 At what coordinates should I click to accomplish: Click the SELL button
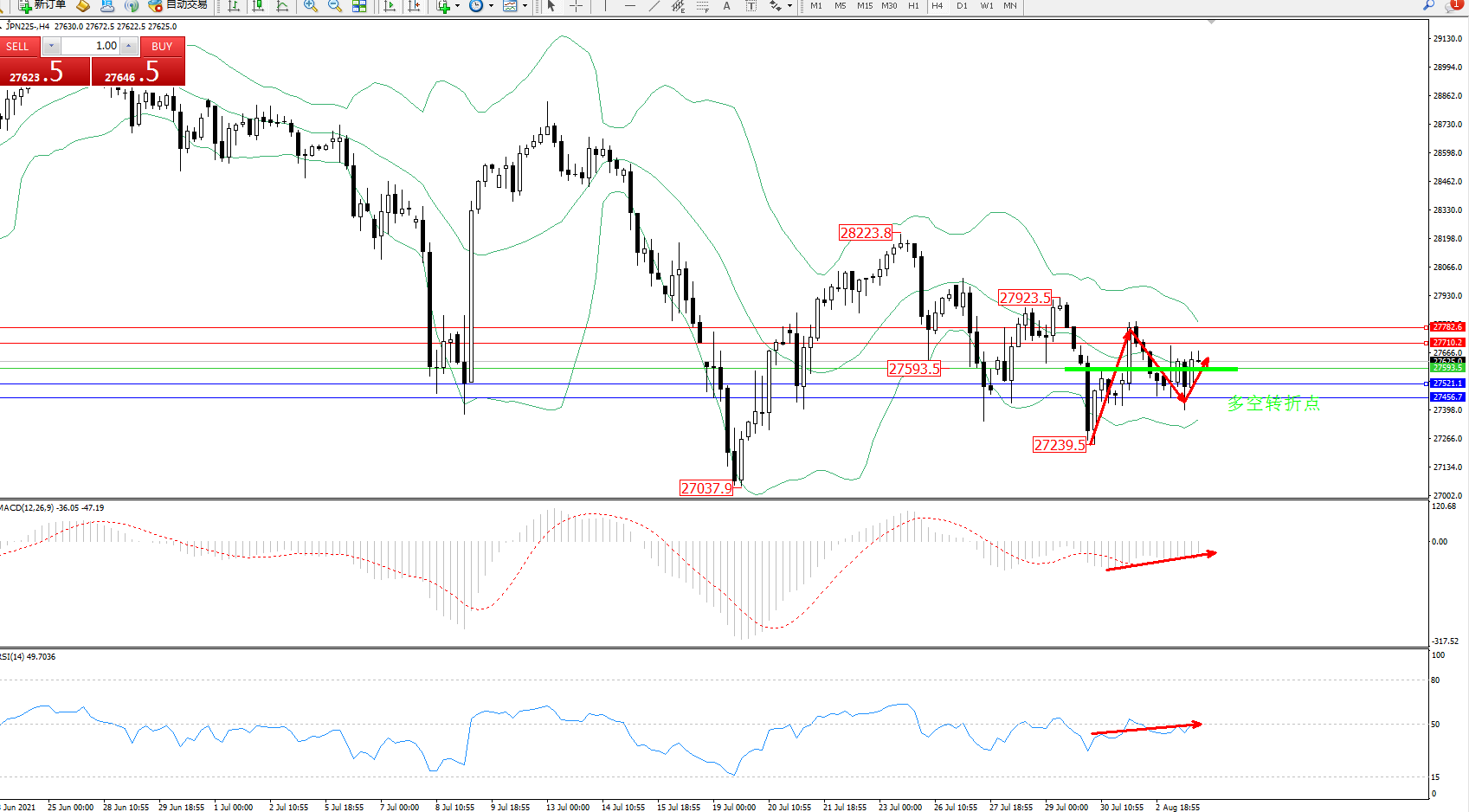pyautogui.click(x=17, y=47)
